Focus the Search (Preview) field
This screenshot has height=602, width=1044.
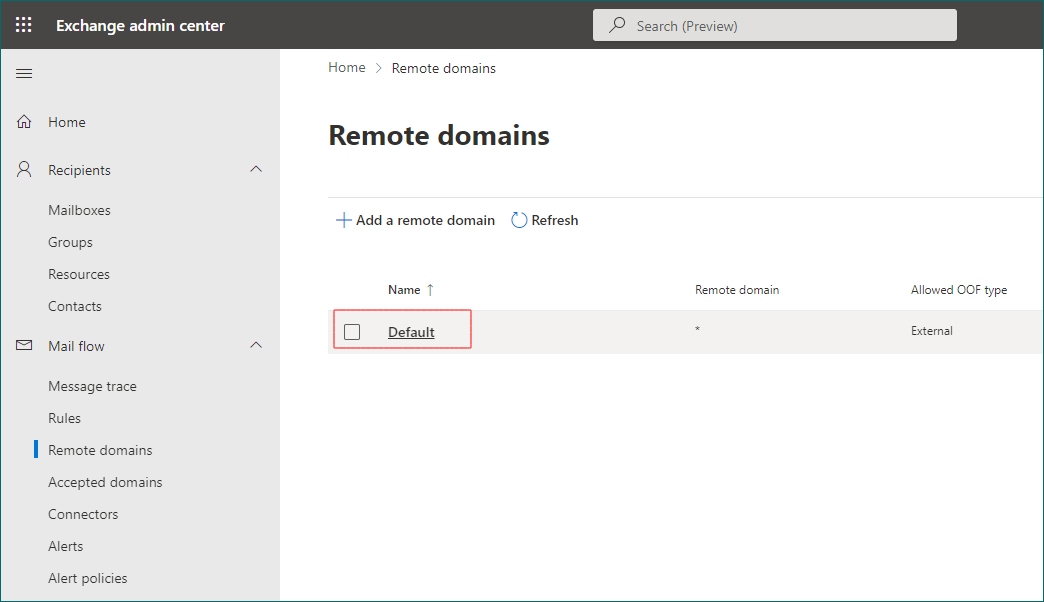(x=790, y=26)
